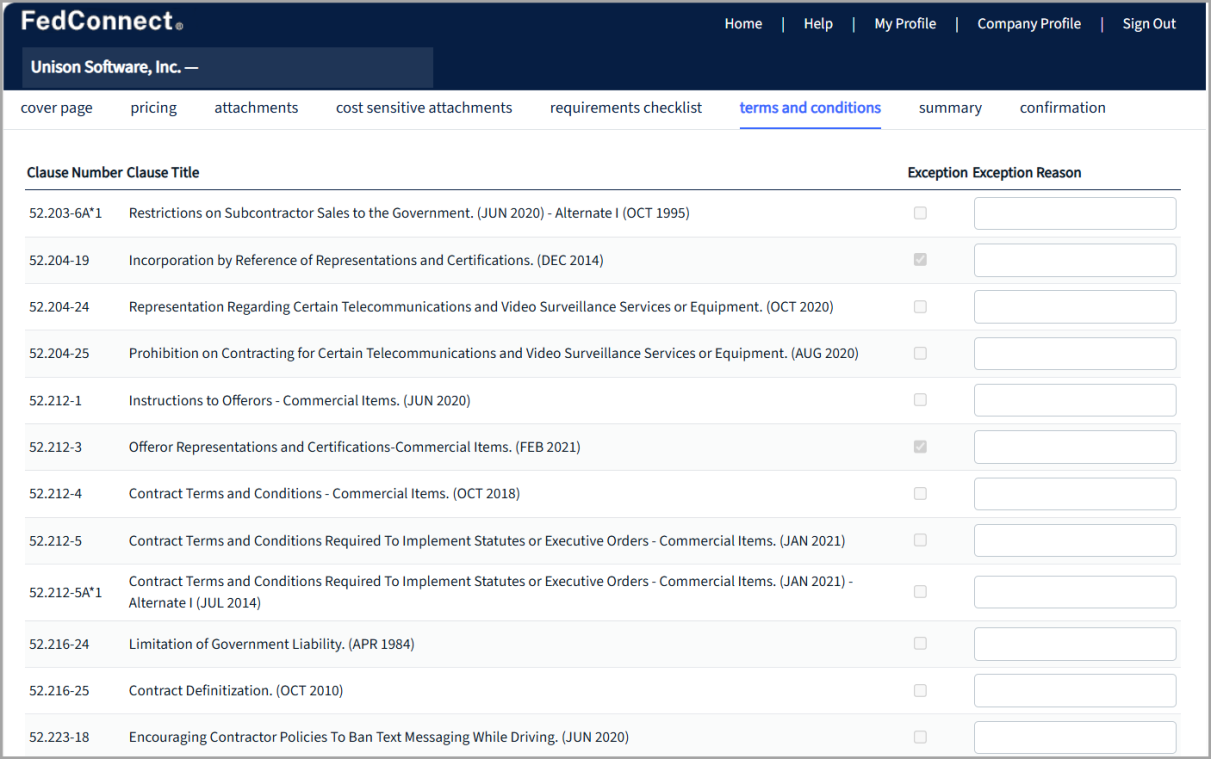Check Exception box for clause 52.204-24
The height and width of the screenshot is (759, 1211).
(x=920, y=307)
